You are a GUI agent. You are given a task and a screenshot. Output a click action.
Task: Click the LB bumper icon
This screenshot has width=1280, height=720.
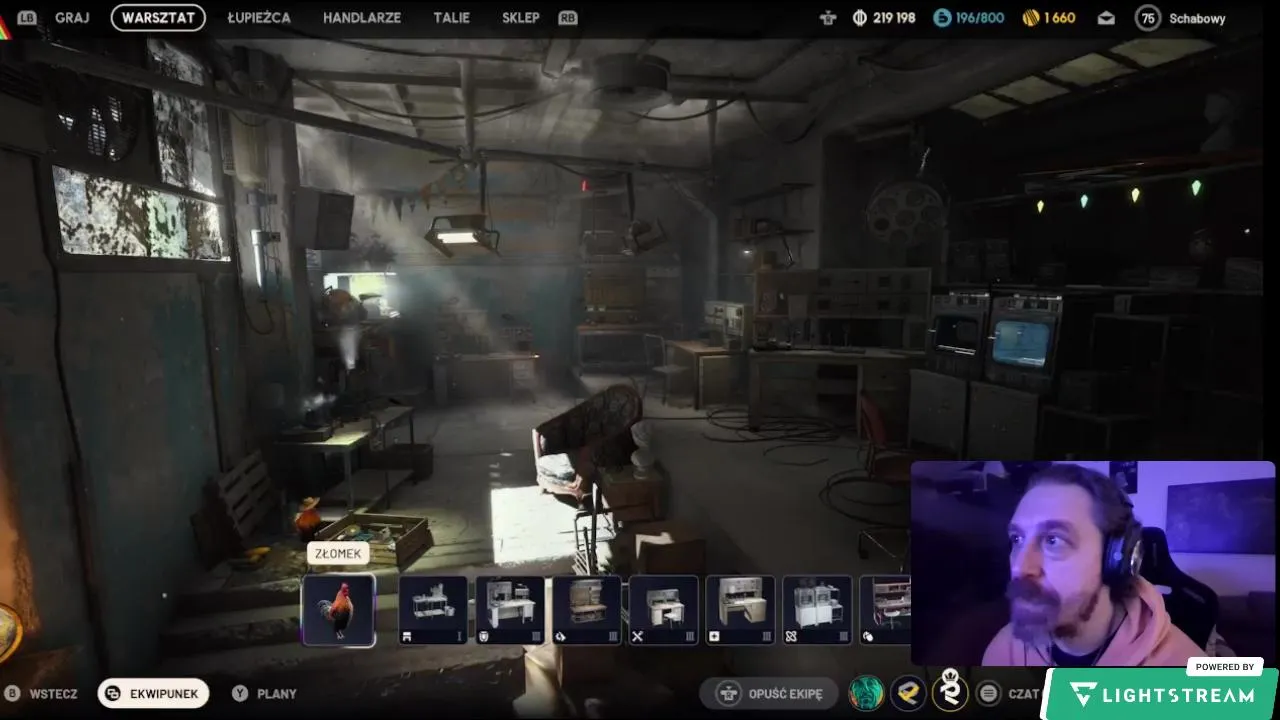point(27,18)
